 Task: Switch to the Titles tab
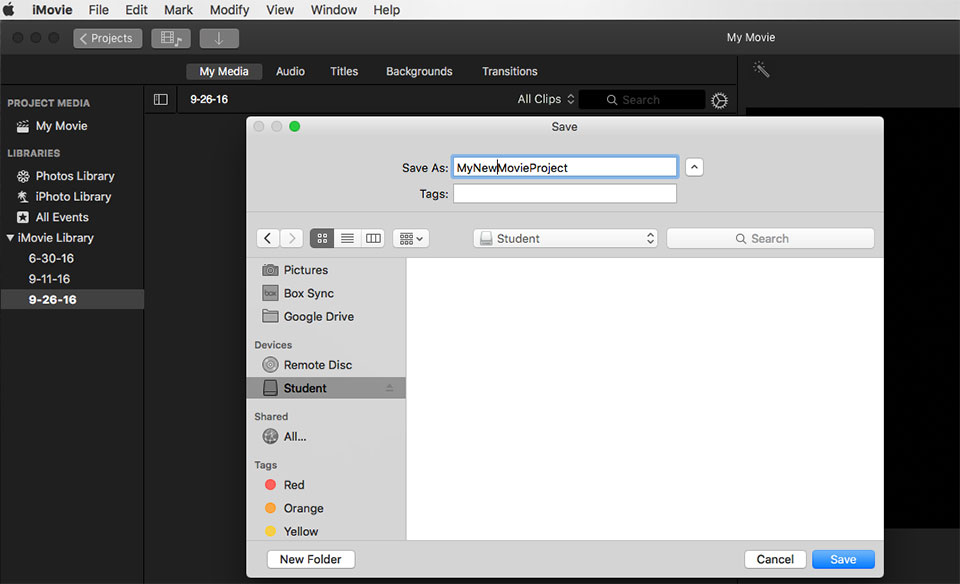[x=344, y=72]
